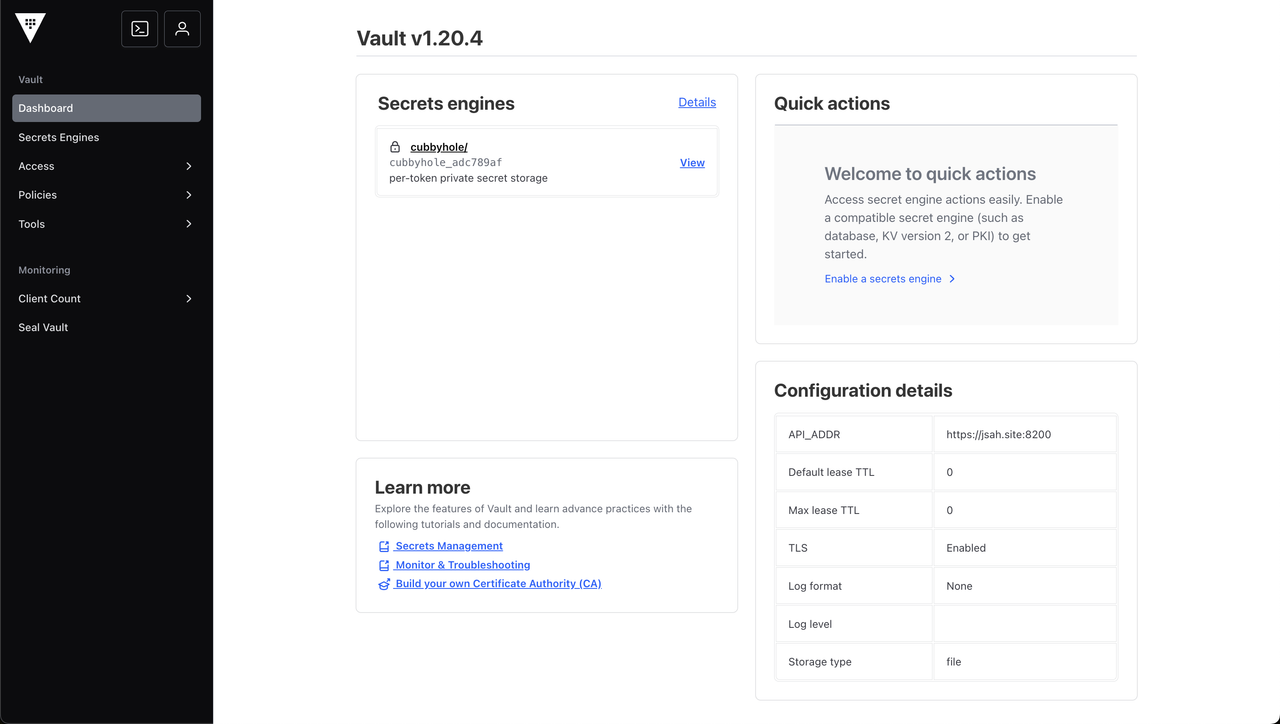Click the API_ADDR value cell
Image resolution: width=1280 pixels, height=724 pixels.
click(1024, 434)
